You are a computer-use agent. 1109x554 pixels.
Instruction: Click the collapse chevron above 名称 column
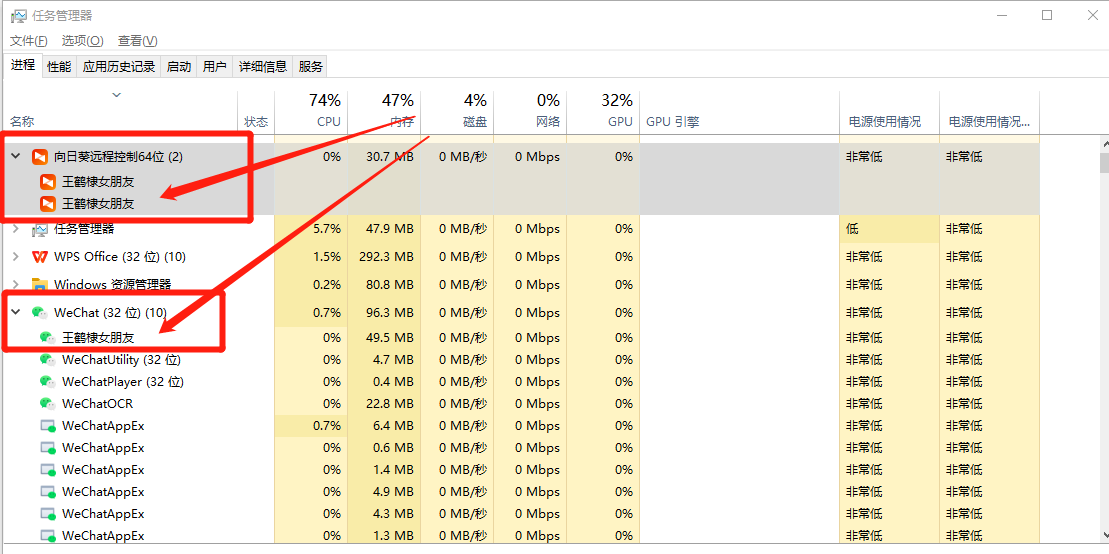117,95
